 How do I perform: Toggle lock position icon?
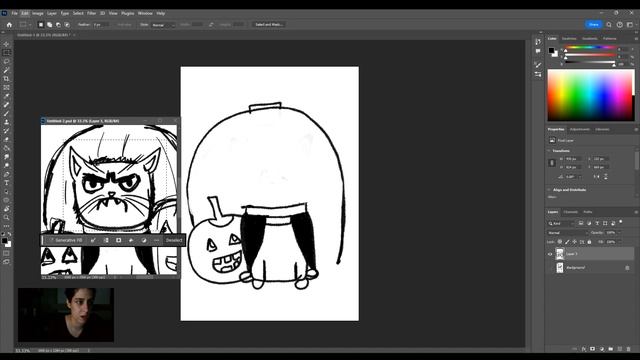point(574,242)
